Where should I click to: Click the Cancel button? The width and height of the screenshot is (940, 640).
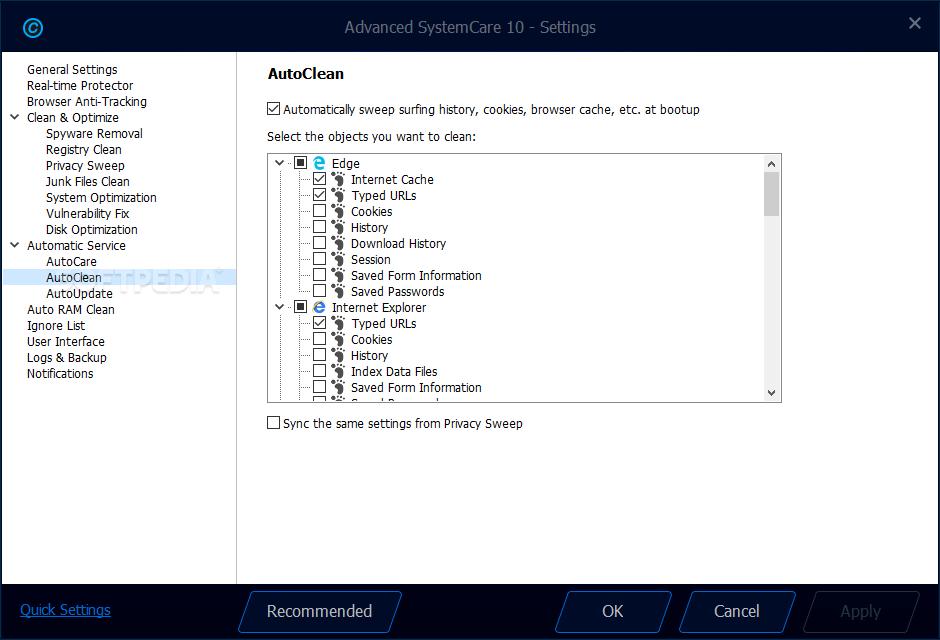737,611
